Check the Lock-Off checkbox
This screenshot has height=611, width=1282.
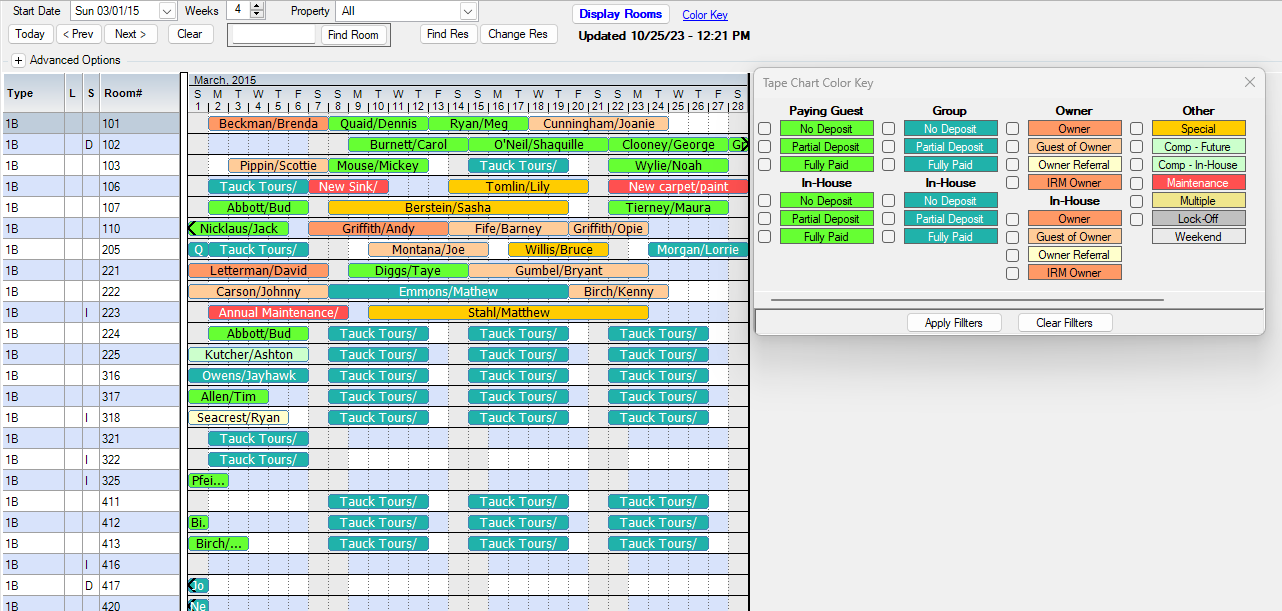click(1136, 219)
